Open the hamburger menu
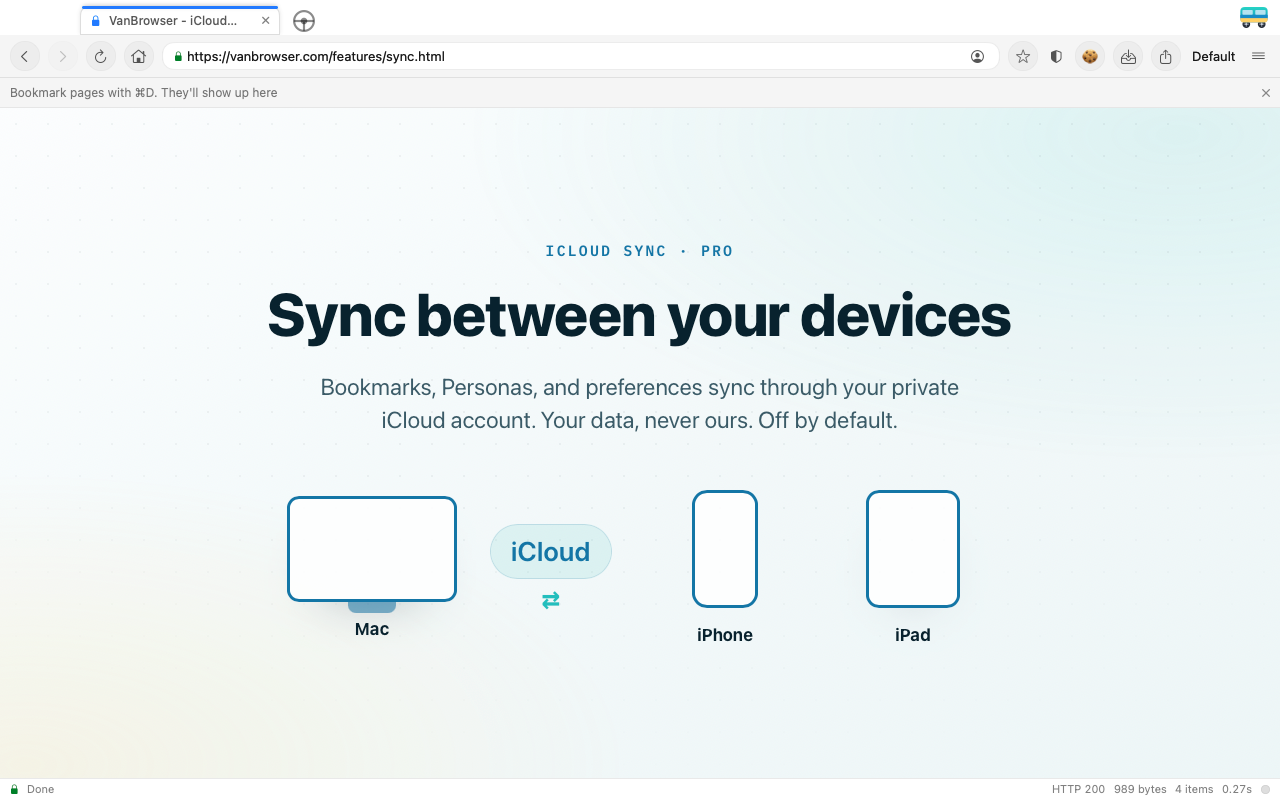 coord(1258,56)
